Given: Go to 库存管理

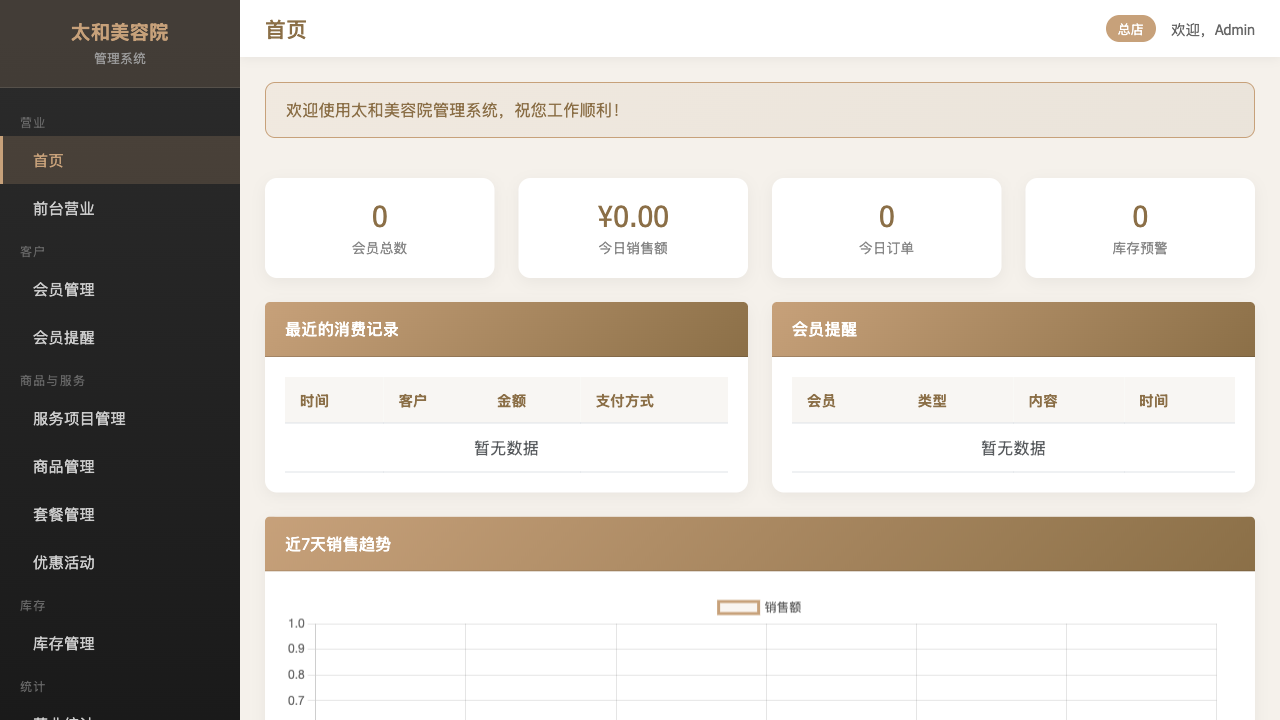Looking at the screenshot, I should (x=120, y=643).
